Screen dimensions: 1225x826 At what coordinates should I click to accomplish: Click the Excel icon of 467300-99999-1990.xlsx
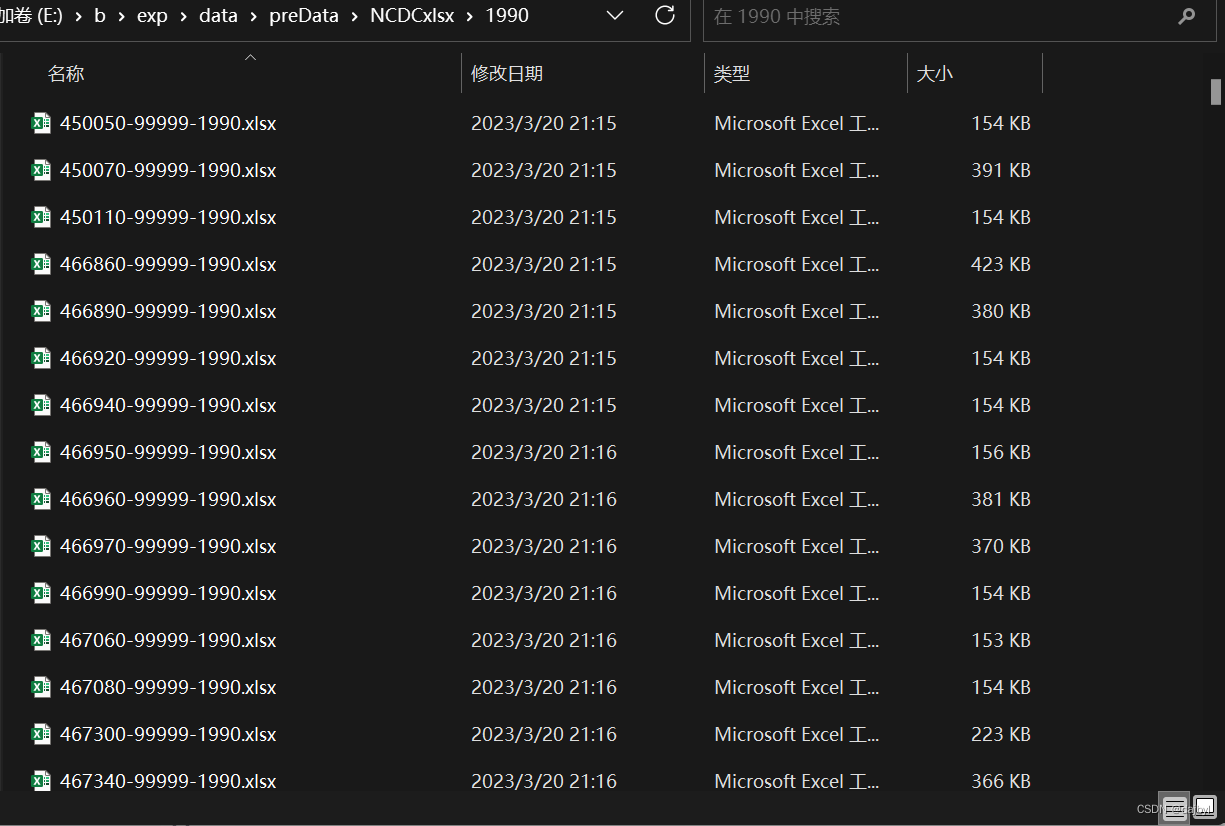[41, 734]
